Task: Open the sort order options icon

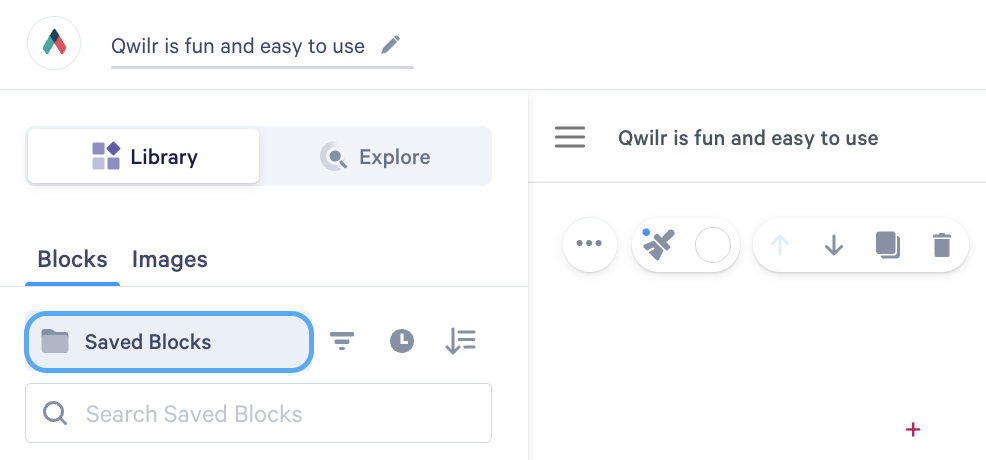Action: pyautogui.click(x=460, y=341)
